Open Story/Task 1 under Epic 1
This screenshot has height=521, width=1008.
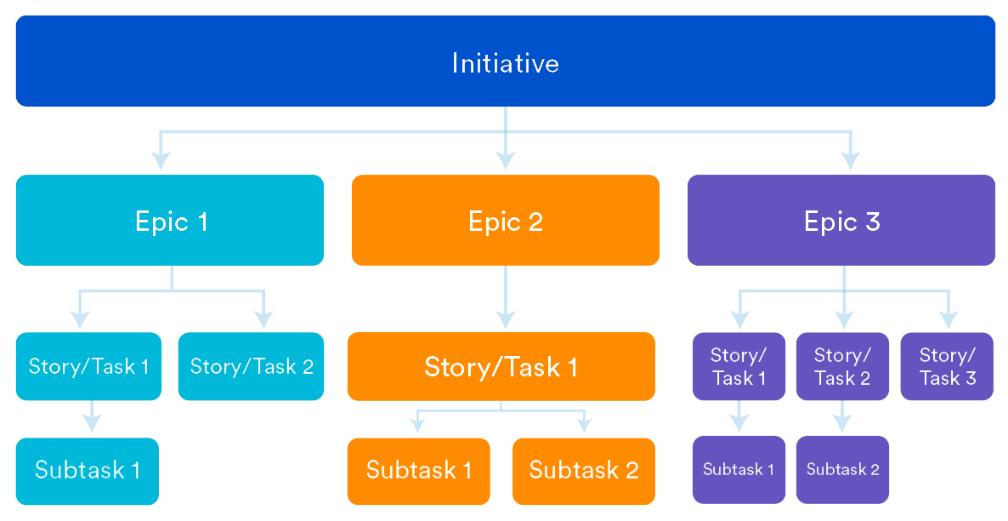[x=89, y=366]
